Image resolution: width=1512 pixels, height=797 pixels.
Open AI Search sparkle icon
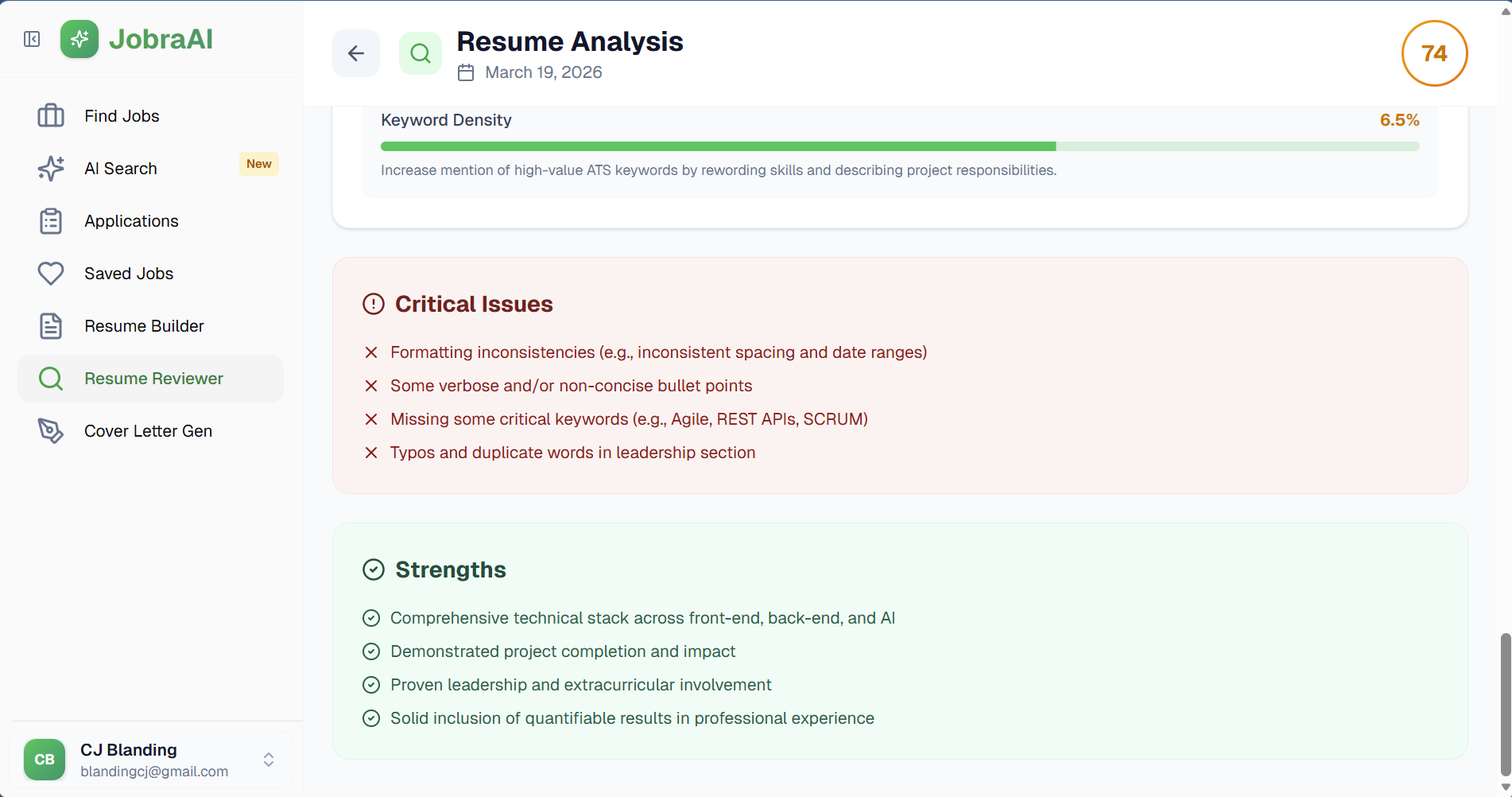[x=51, y=169]
